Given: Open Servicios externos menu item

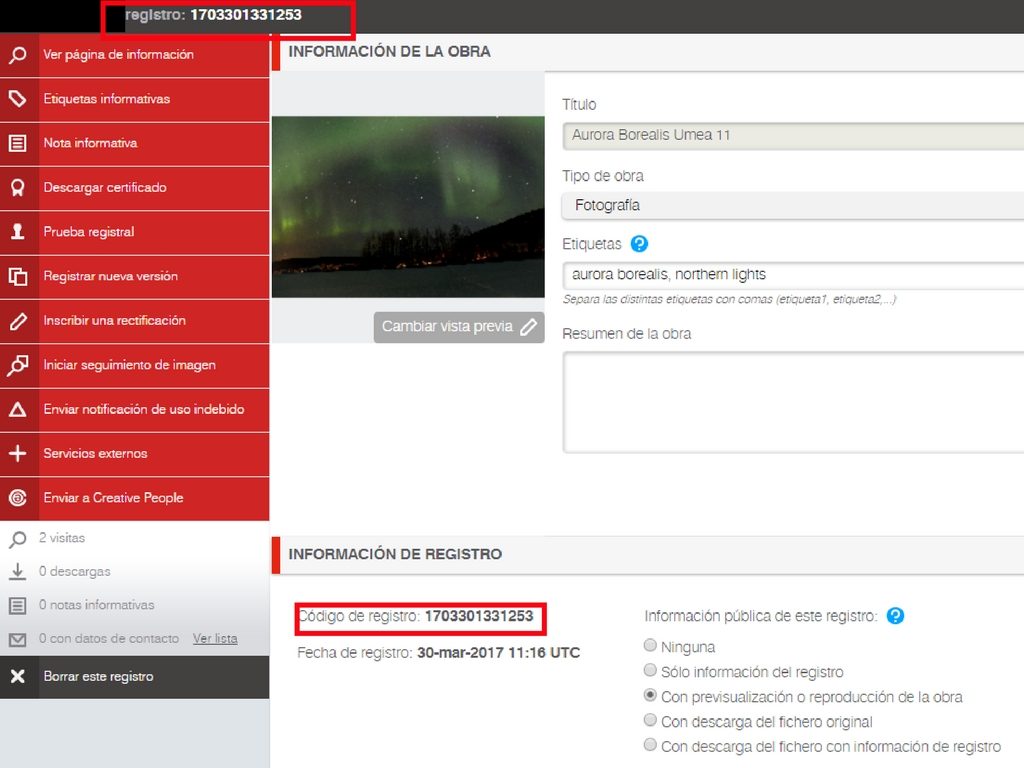Looking at the screenshot, I should (95, 453).
